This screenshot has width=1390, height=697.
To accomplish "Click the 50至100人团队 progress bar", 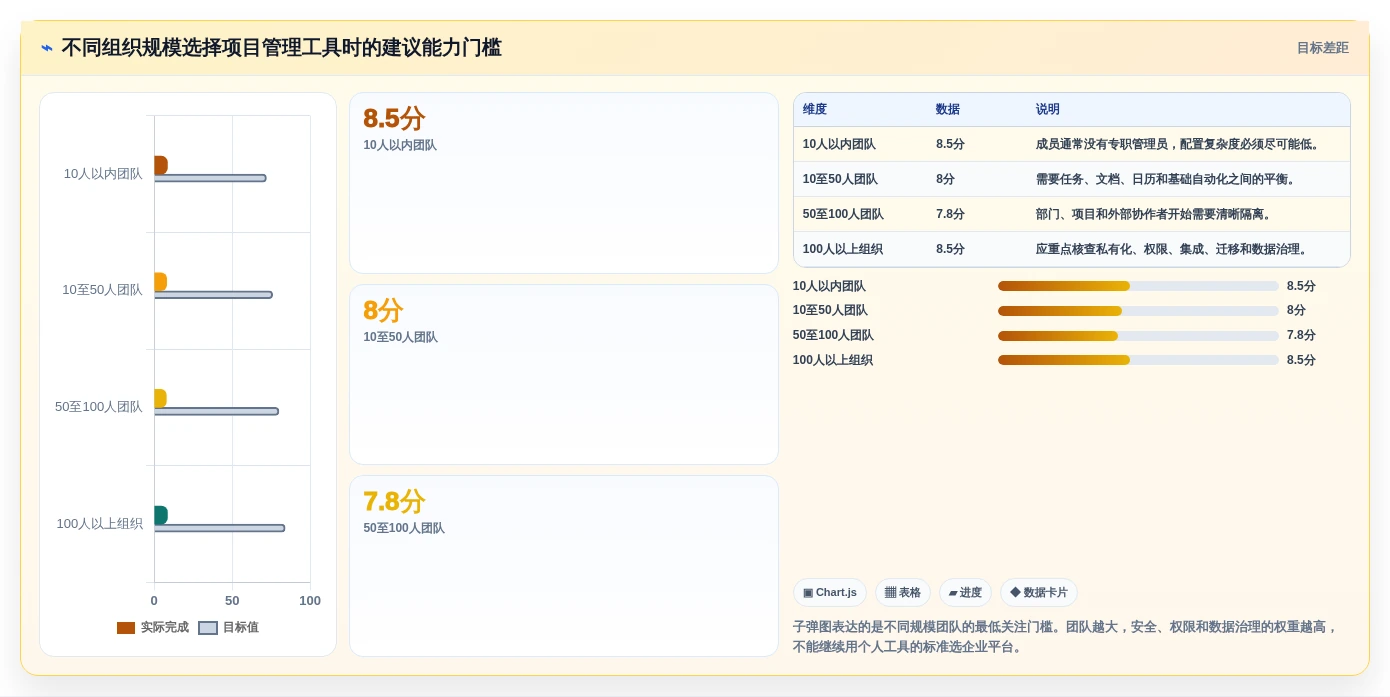I will click(x=1138, y=336).
